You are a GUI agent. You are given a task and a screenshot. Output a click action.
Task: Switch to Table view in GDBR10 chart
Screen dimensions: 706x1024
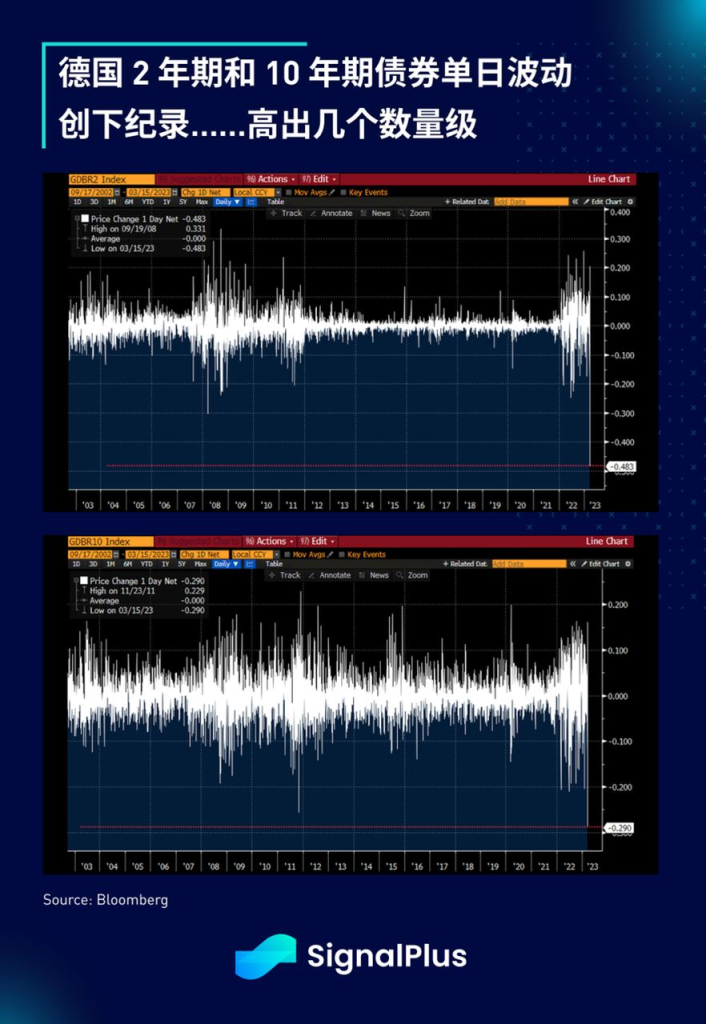click(x=274, y=564)
